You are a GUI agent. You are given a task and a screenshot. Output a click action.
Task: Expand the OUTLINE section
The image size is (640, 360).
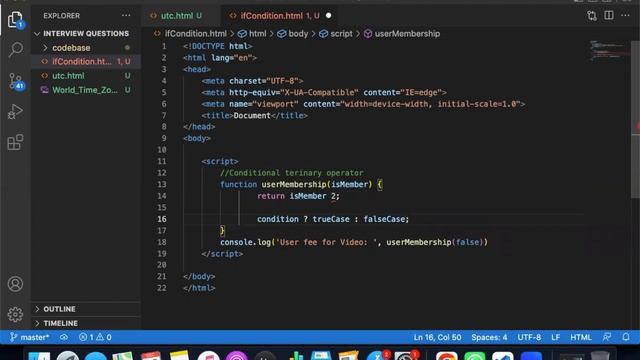[x=86, y=309]
